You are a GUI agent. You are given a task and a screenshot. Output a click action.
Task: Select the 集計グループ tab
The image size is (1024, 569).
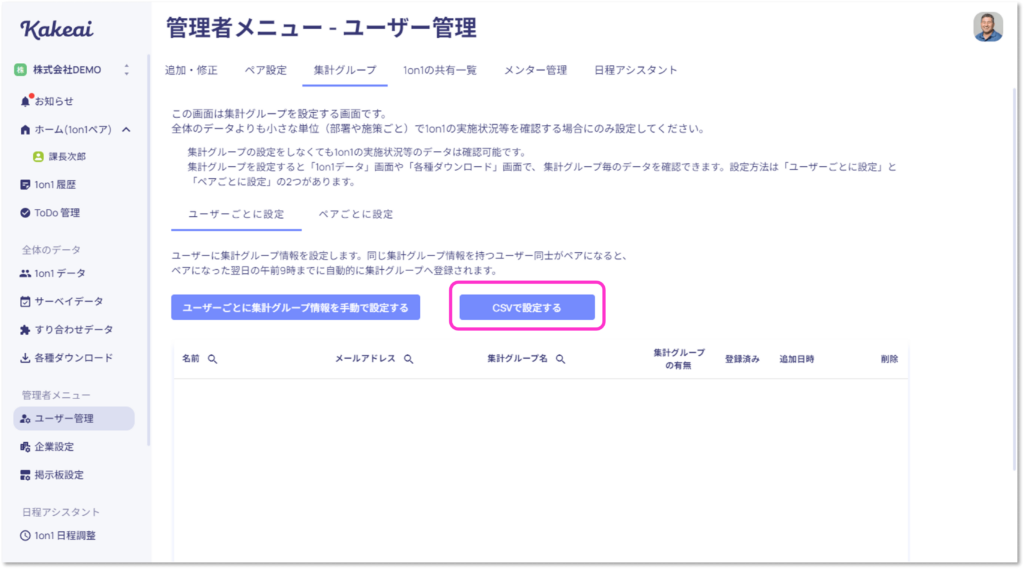[x=345, y=70]
